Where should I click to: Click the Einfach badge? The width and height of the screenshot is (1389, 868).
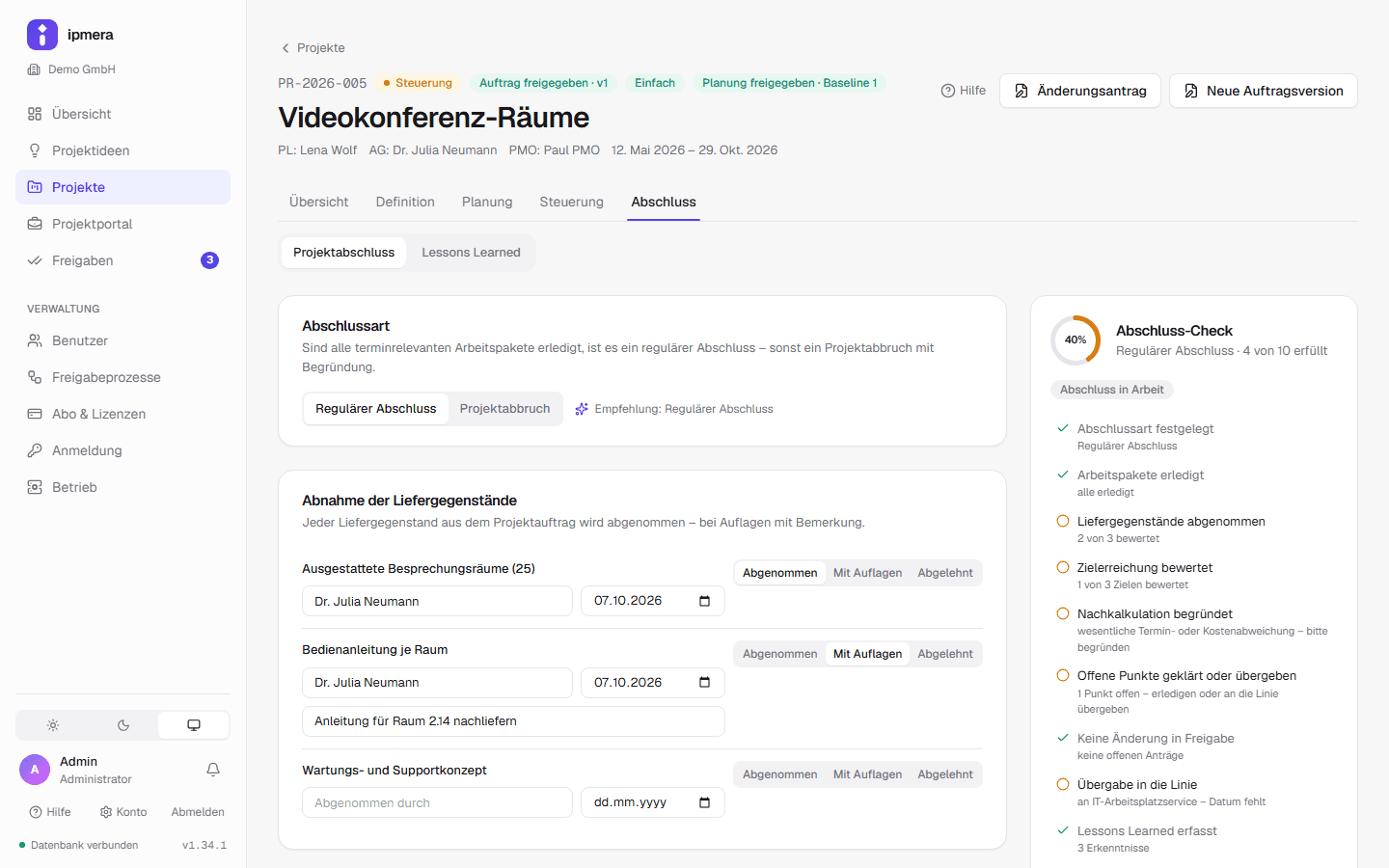pyautogui.click(x=655, y=83)
